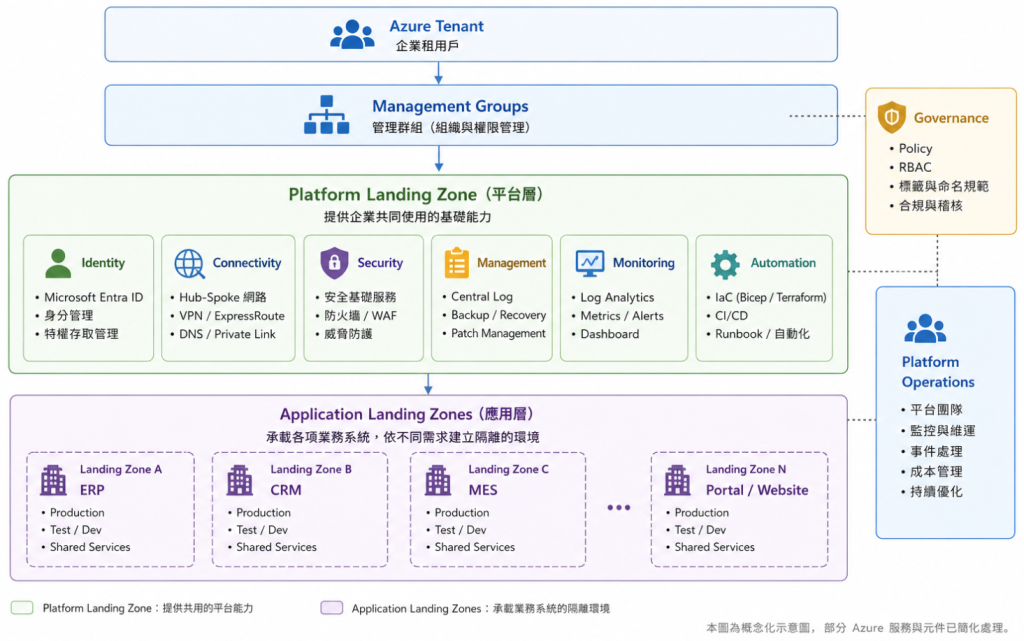Click the Landing Zone C building icon
The height and width of the screenshot is (641, 1024).
coord(438,480)
